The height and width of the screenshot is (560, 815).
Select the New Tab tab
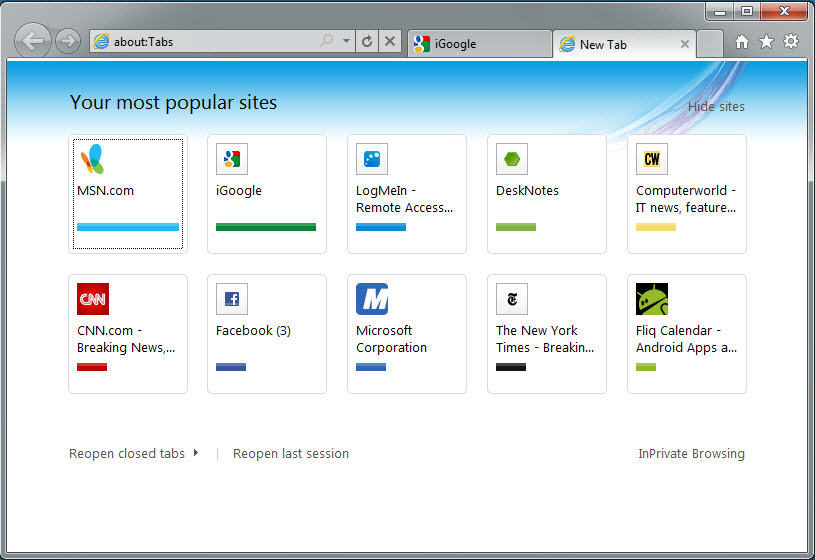(624, 44)
